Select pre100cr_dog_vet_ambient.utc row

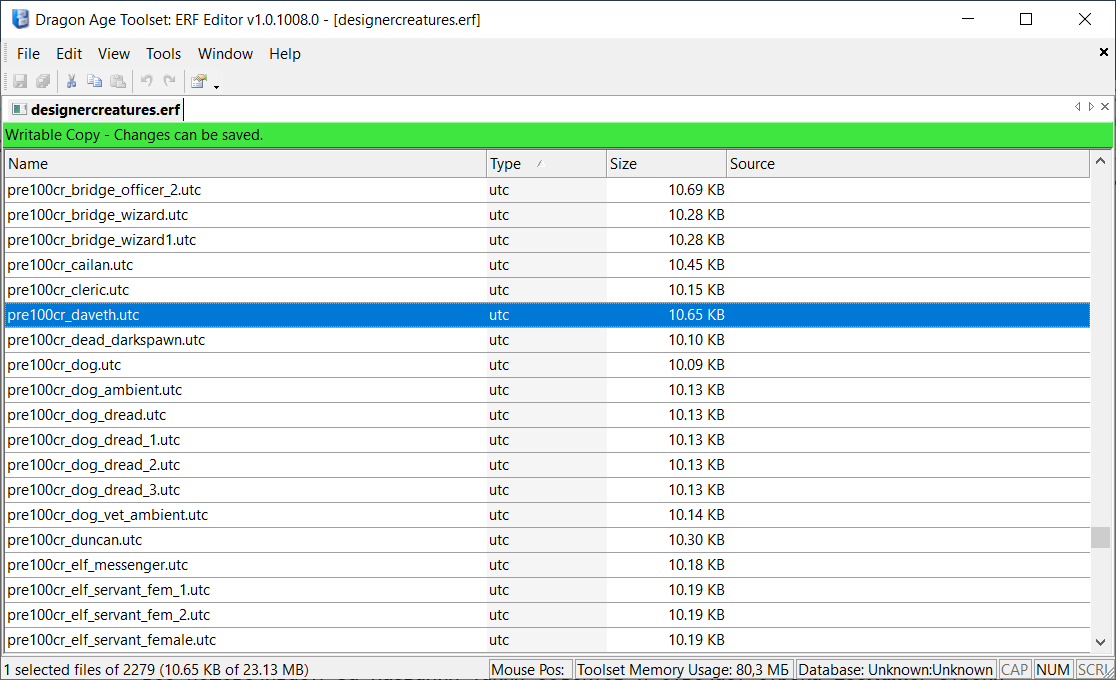[547, 515]
